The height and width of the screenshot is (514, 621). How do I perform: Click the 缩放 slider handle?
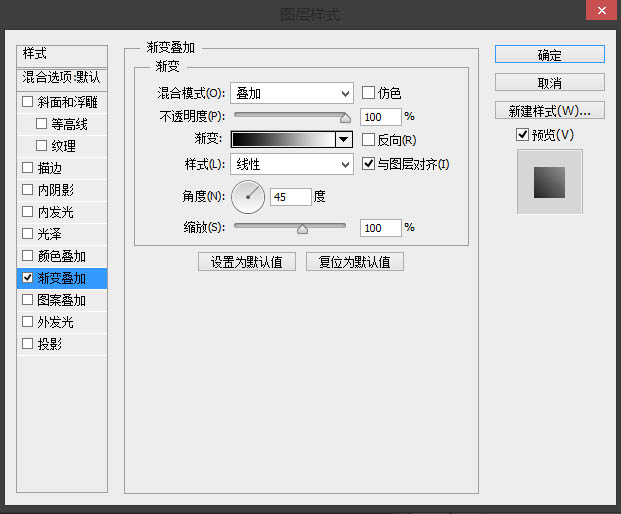pos(302,228)
